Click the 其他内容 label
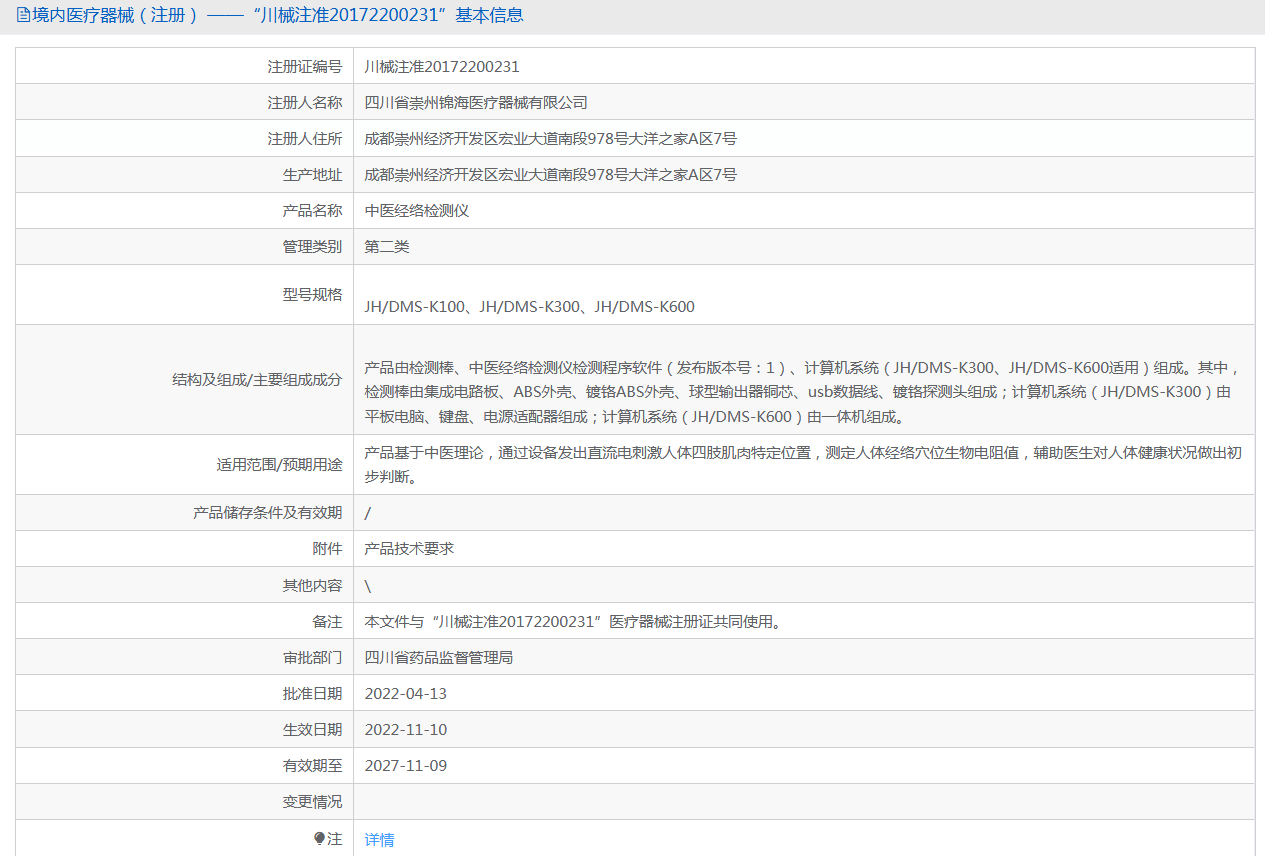 312,585
